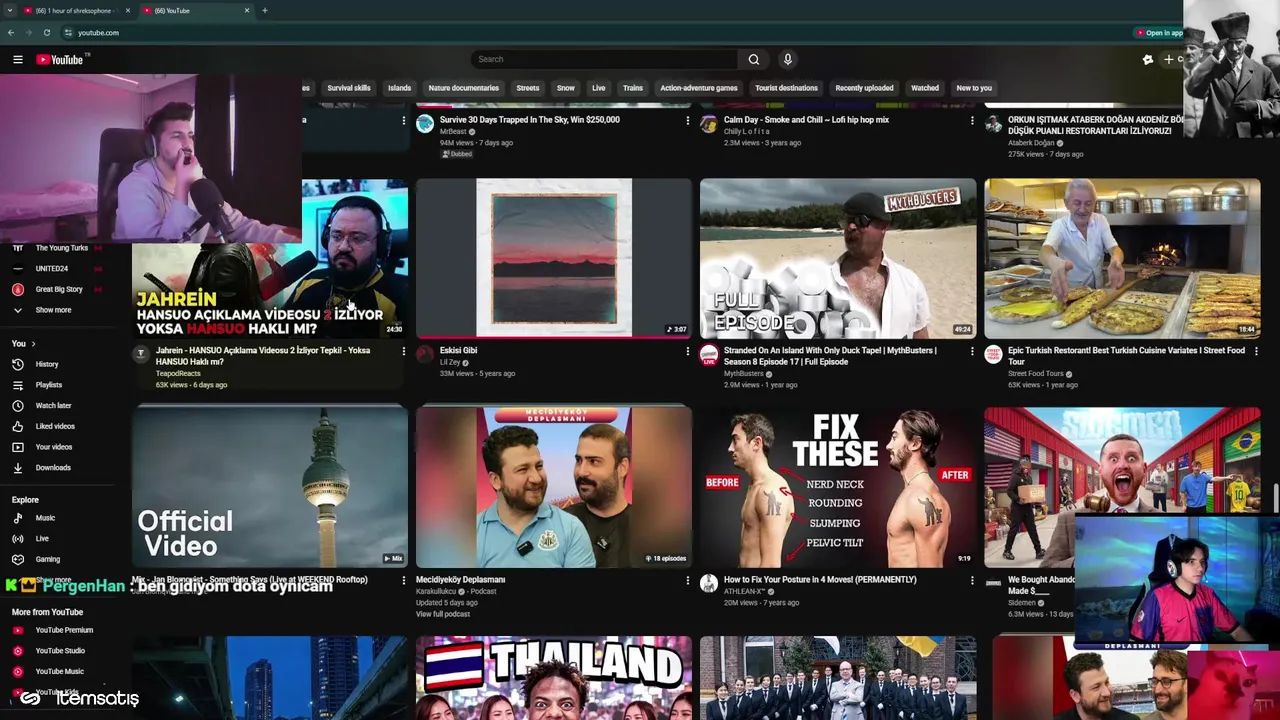This screenshot has width=1280, height=720.
Task: Focus the YouTube search field
Action: [x=605, y=60]
